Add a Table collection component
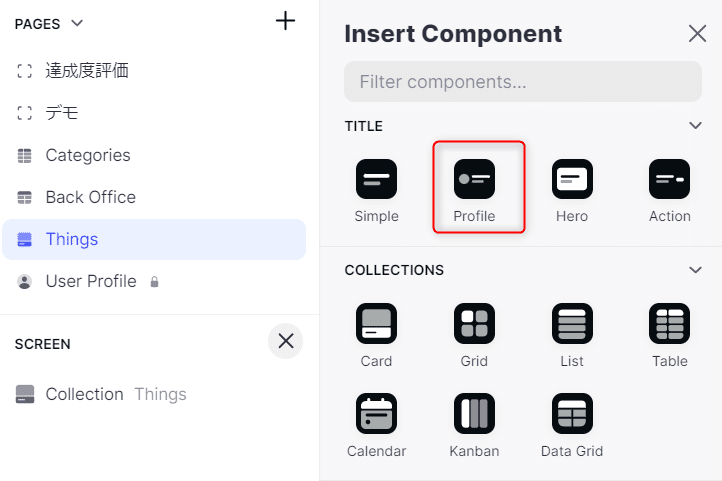The image size is (722, 481). 669,324
